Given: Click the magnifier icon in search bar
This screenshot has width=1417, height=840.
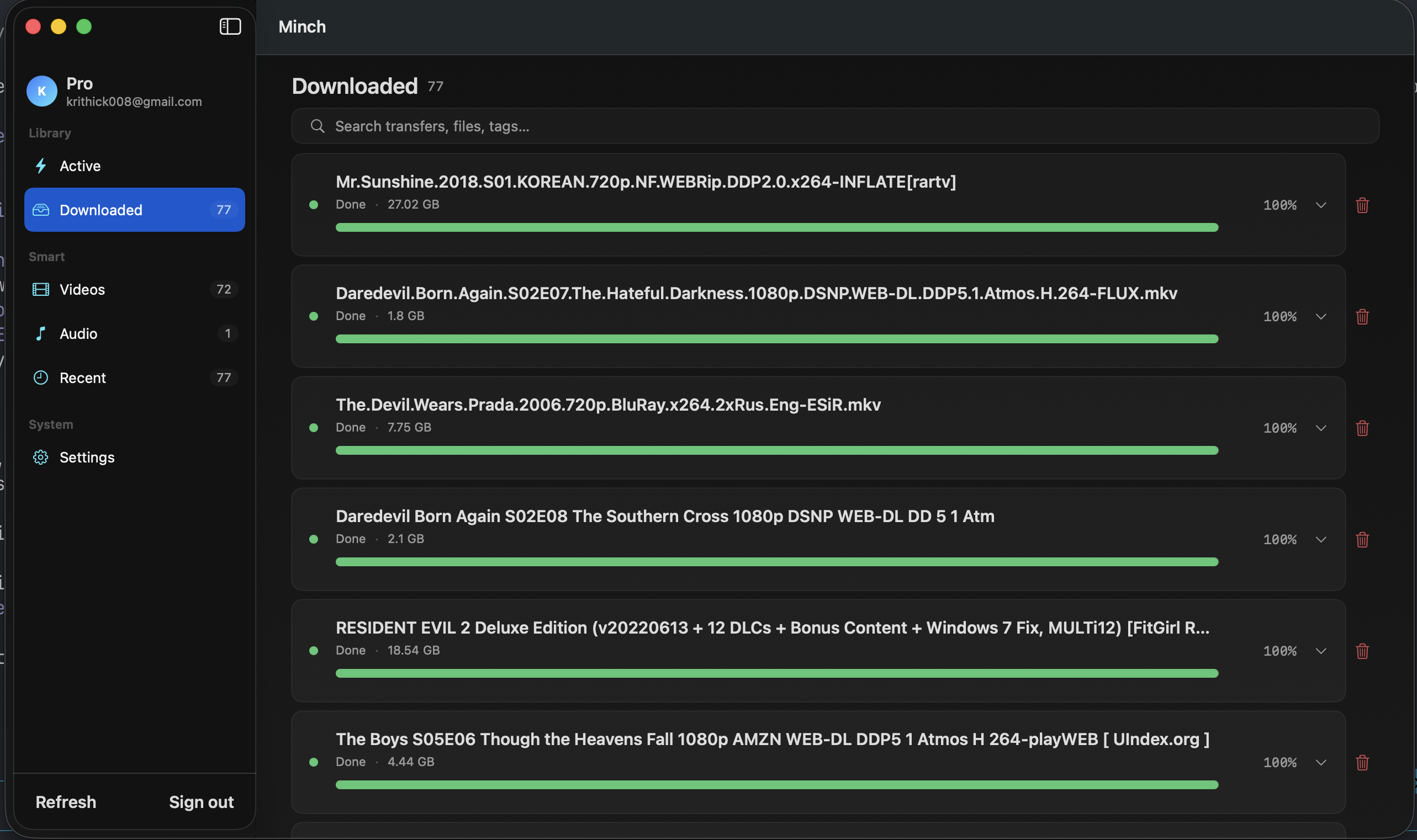Looking at the screenshot, I should [318, 126].
